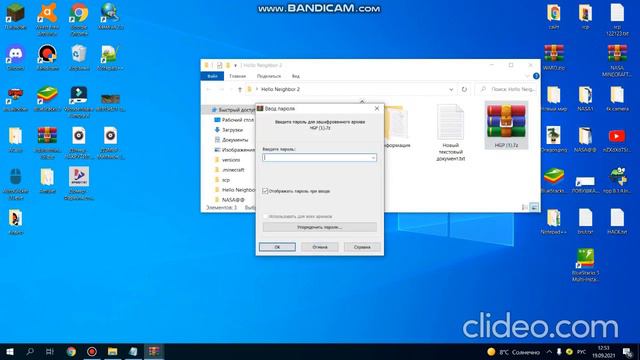Close the Ввод пароля dialog
The image size is (640, 360).
pyautogui.click(x=377, y=109)
